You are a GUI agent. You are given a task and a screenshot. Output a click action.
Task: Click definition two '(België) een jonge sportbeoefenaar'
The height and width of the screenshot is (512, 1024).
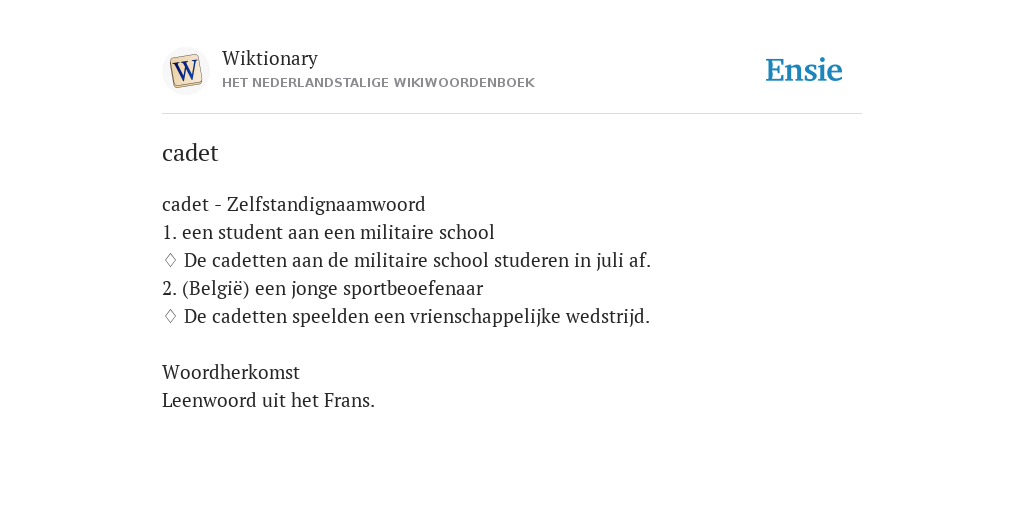(x=323, y=289)
